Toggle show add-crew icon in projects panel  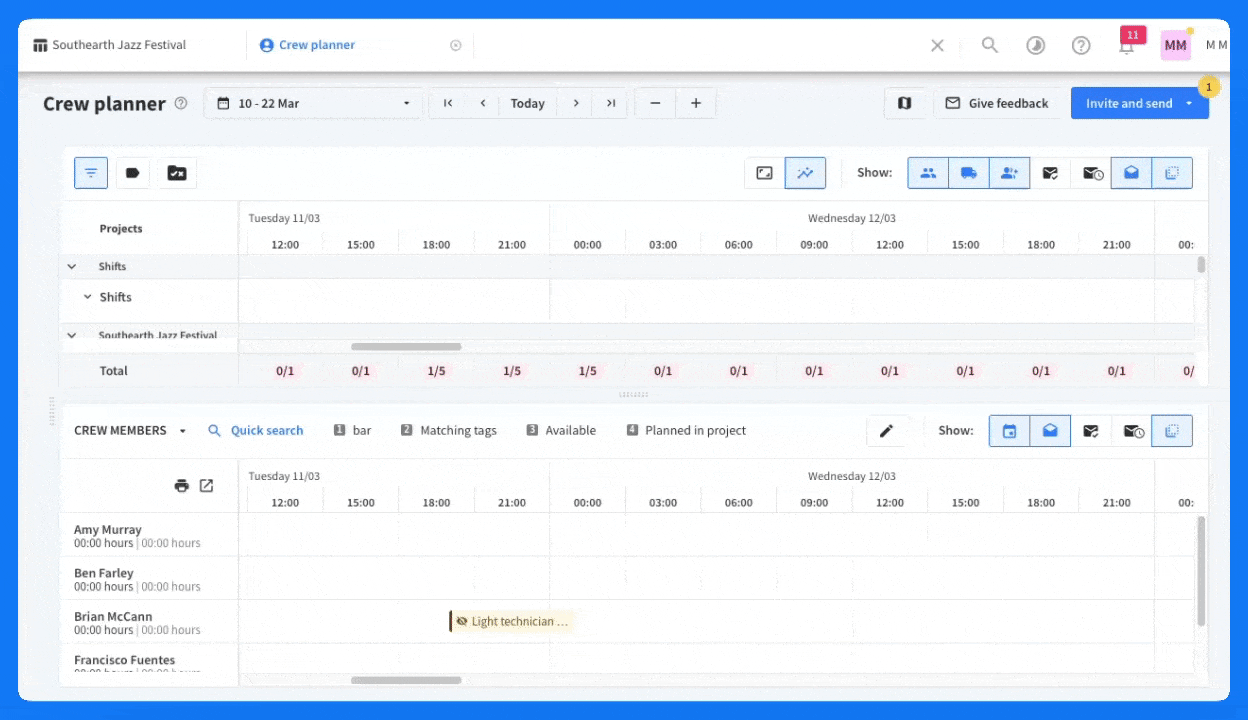coord(1010,173)
